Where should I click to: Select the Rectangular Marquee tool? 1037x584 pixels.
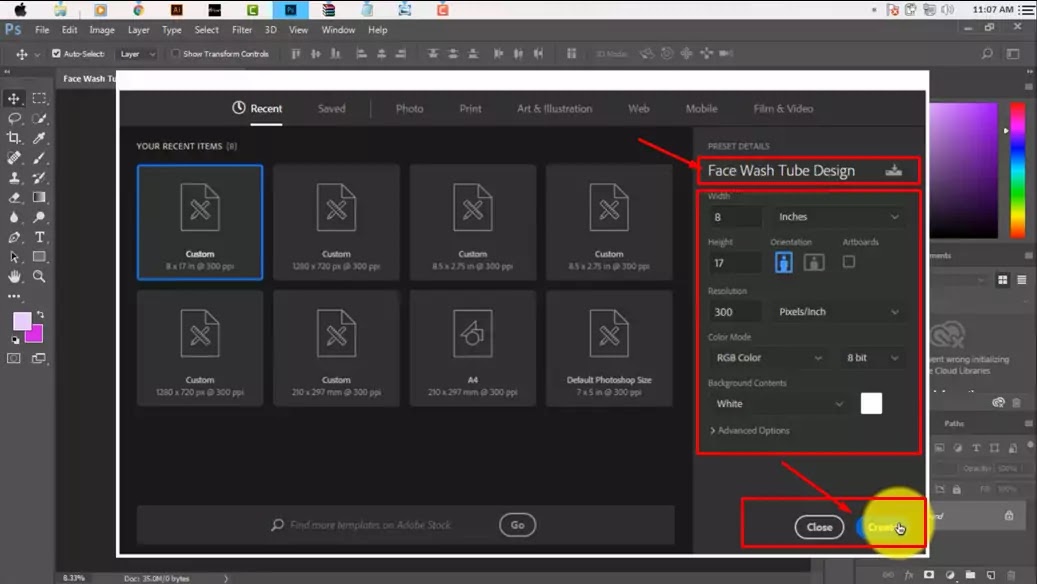click(x=40, y=99)
